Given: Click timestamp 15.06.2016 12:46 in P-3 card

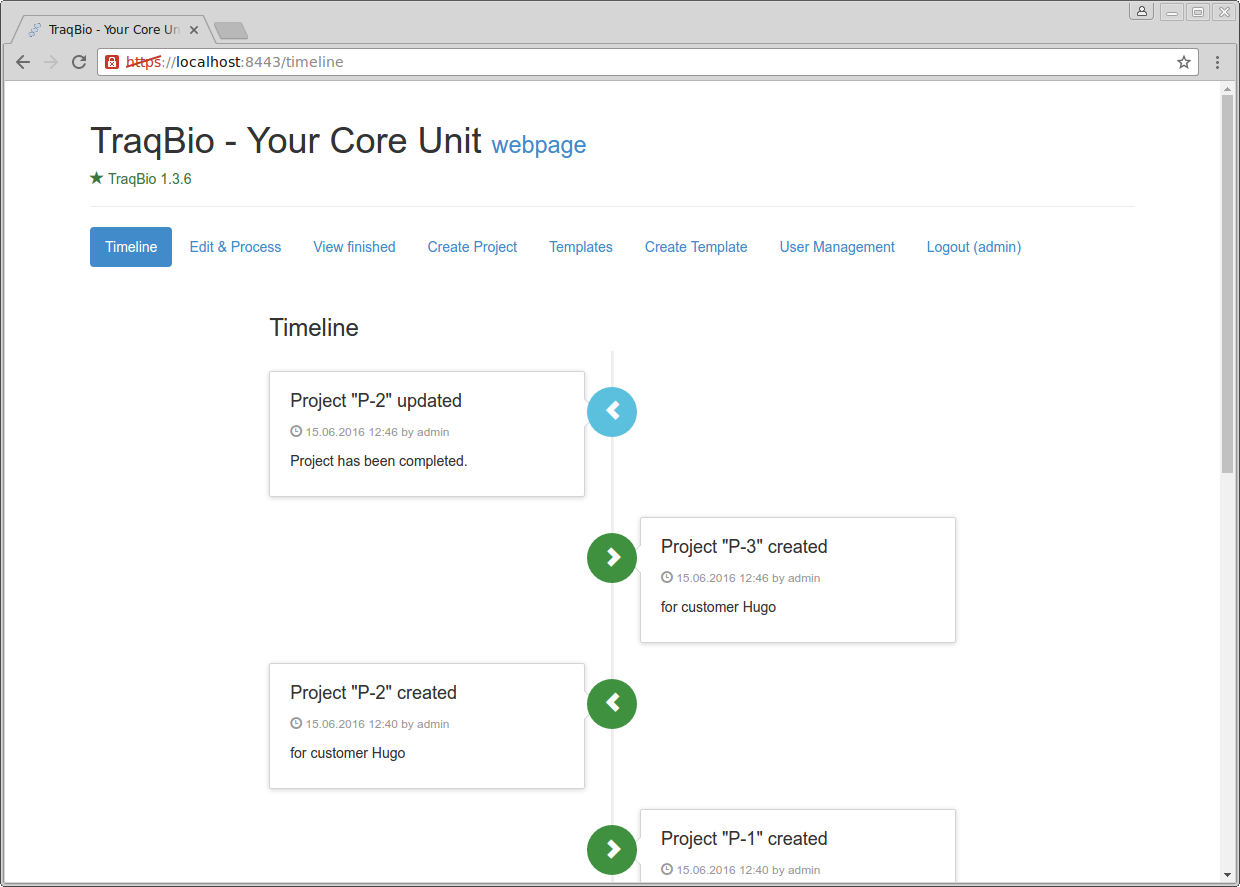Looking at the screenshot, I should 723,578.
